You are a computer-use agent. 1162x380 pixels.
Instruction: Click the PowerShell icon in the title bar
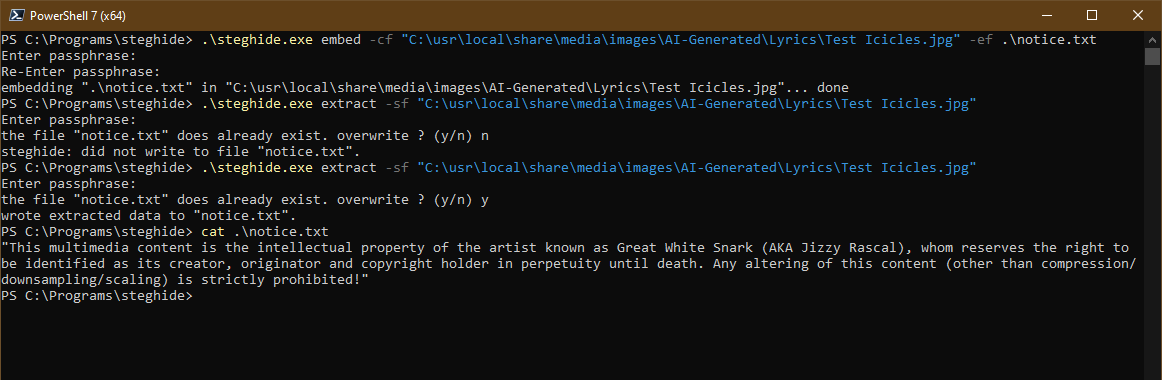coord(16,15)
